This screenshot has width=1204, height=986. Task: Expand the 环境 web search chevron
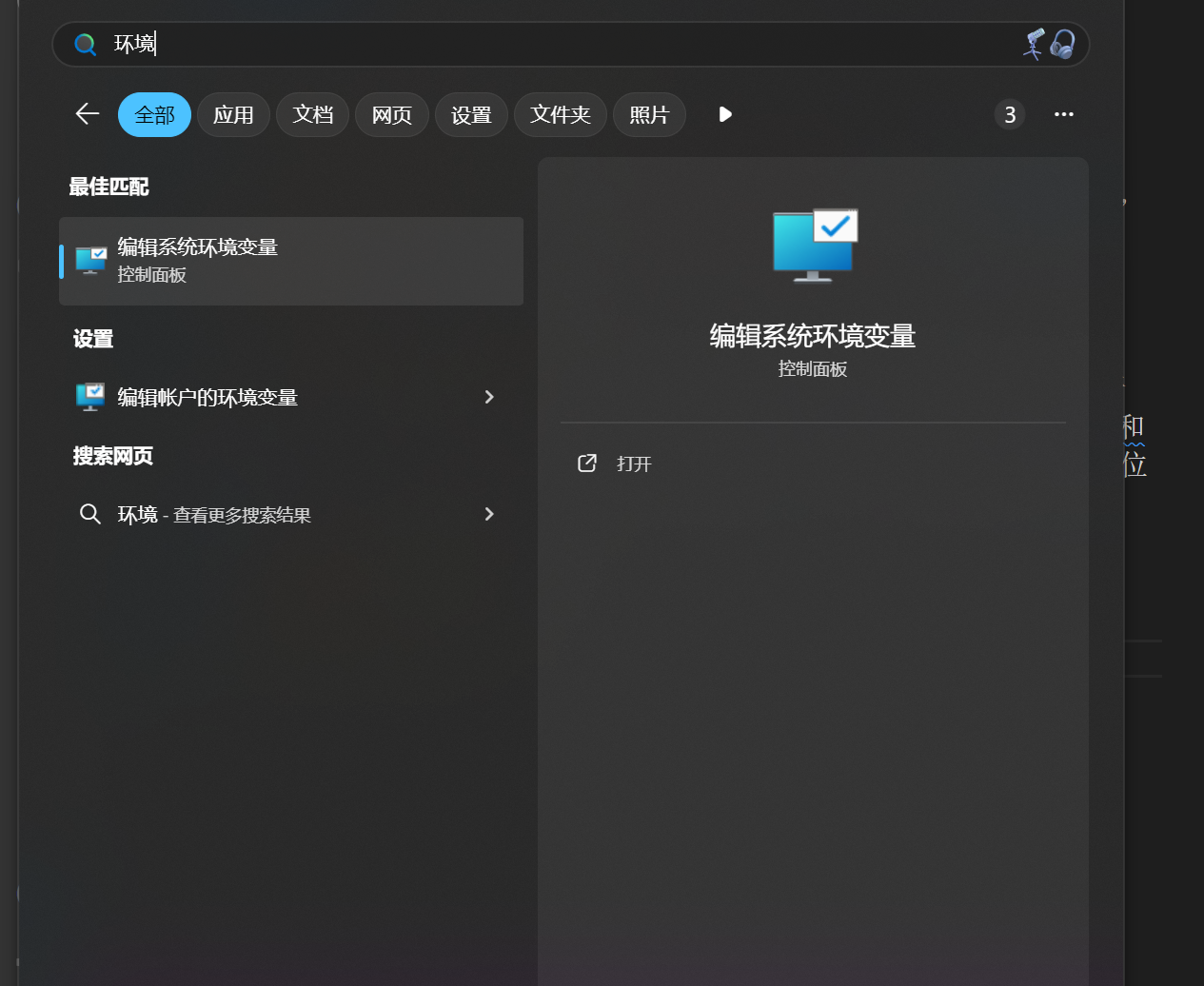pos(489,514)
